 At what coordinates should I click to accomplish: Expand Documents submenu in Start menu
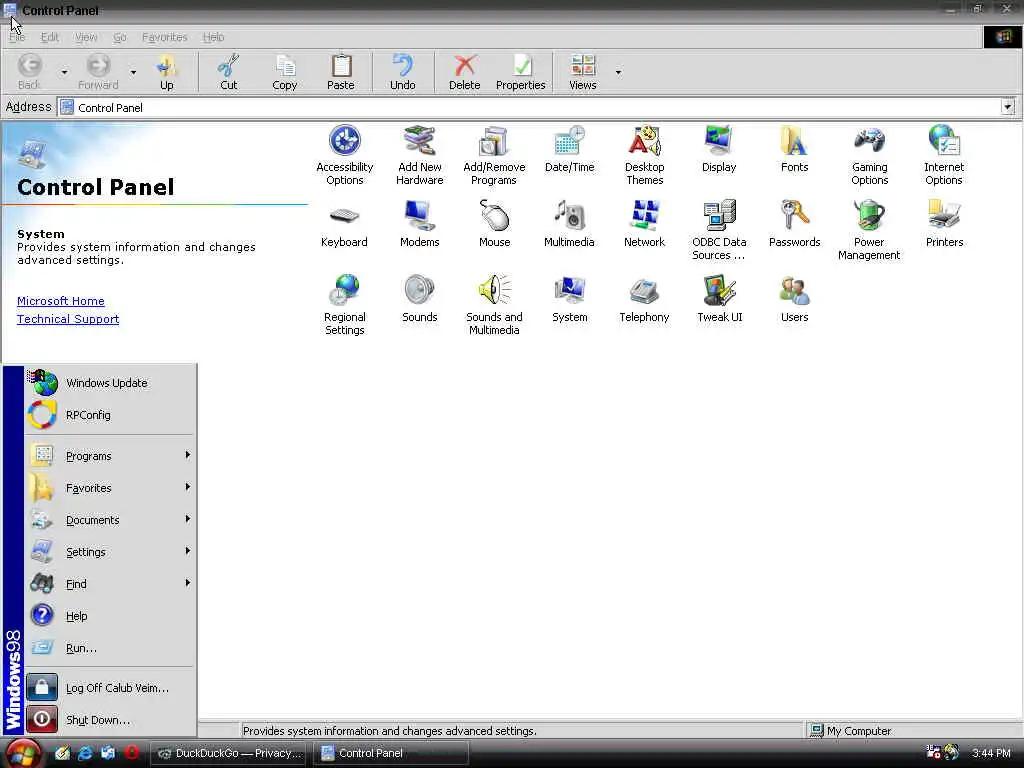coord(110,520)
